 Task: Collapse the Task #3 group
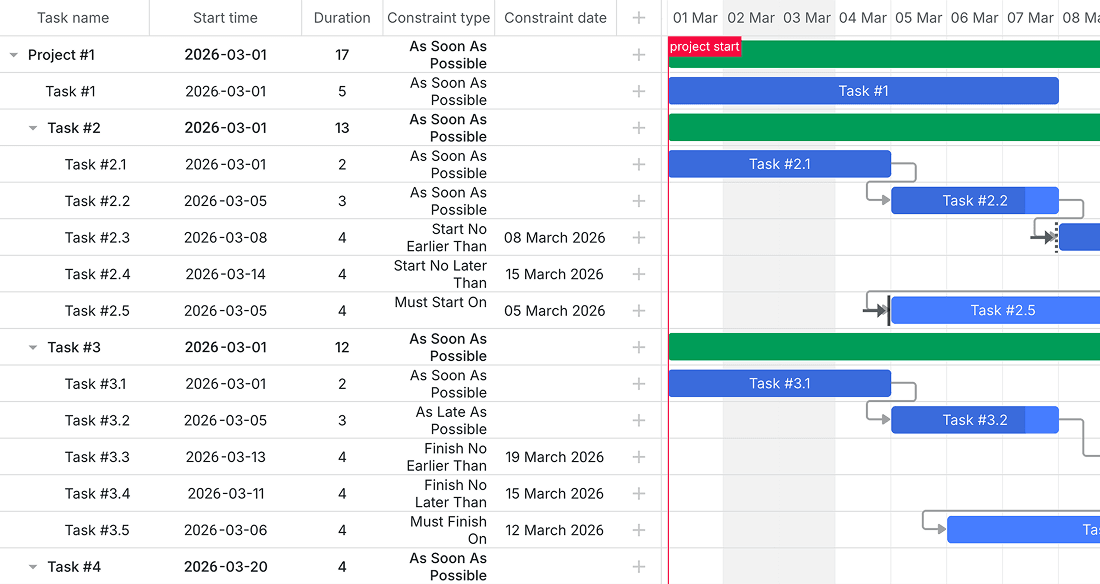coord(33,347)
